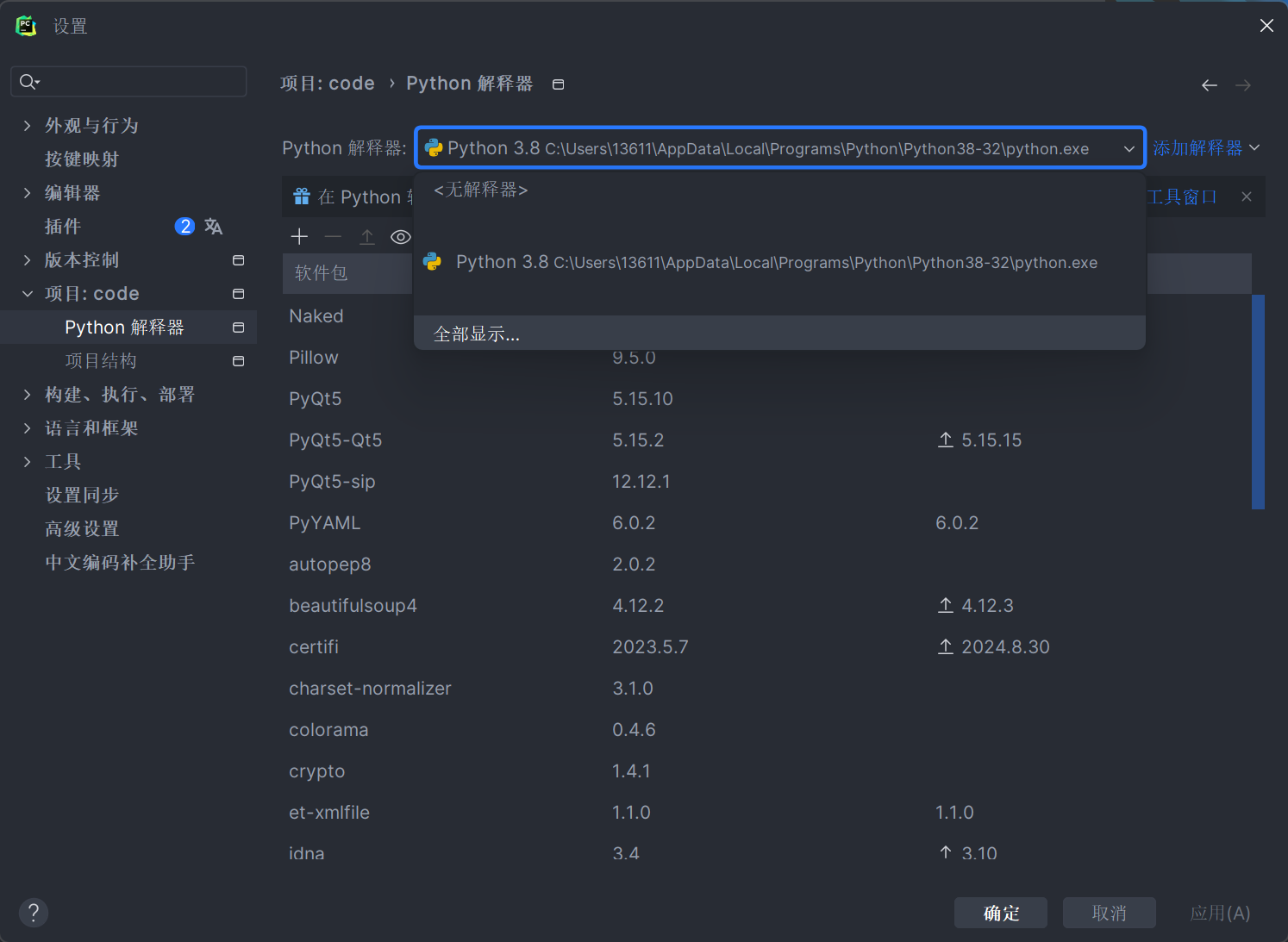This screenshot has width=1288, height=942.
Task: Click the search magnifier icon in settings
Action: (29, 82)
